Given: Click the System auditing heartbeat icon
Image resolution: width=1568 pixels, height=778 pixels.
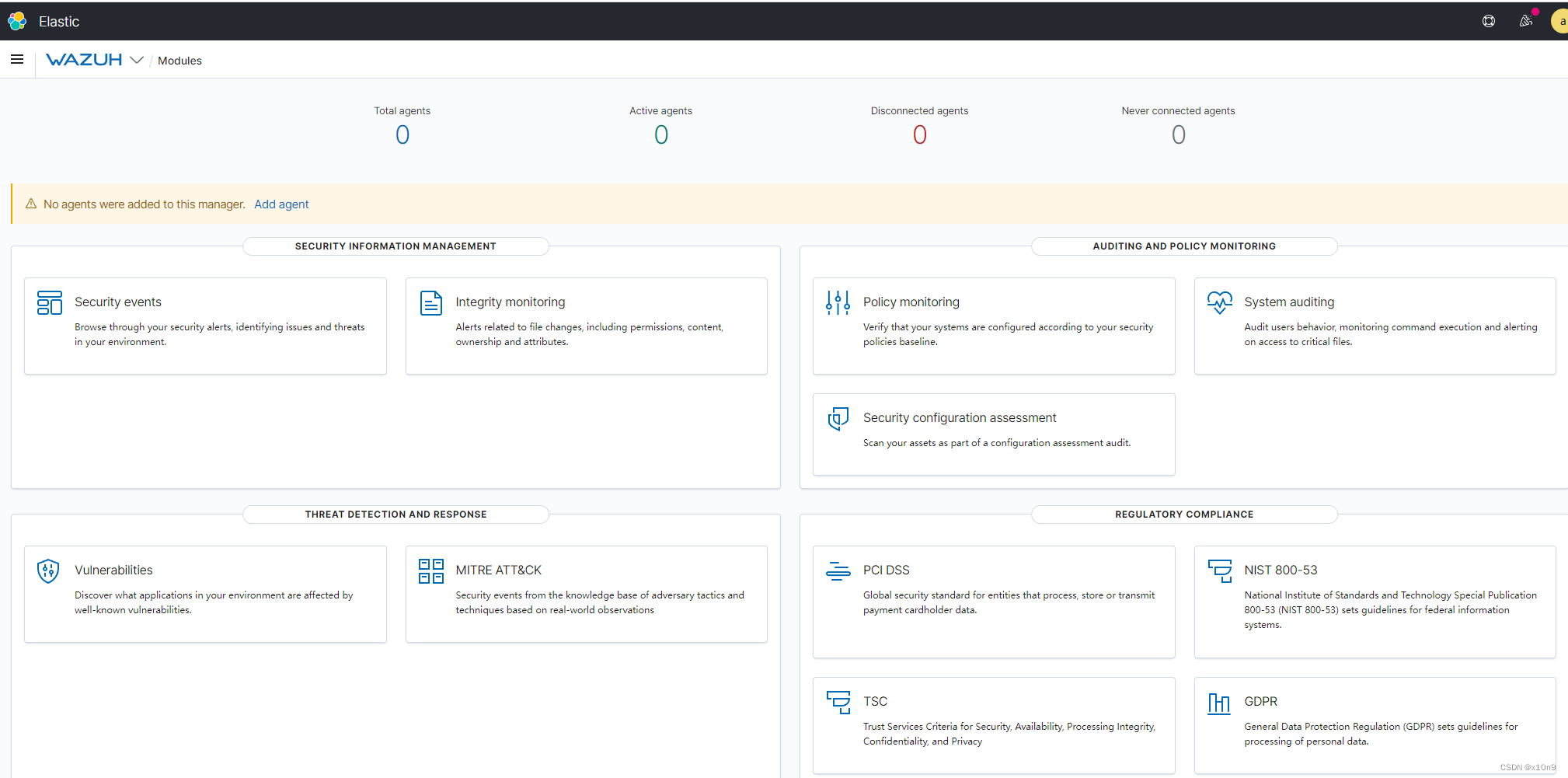Looking at the screenshot, I should (1219, 302).
